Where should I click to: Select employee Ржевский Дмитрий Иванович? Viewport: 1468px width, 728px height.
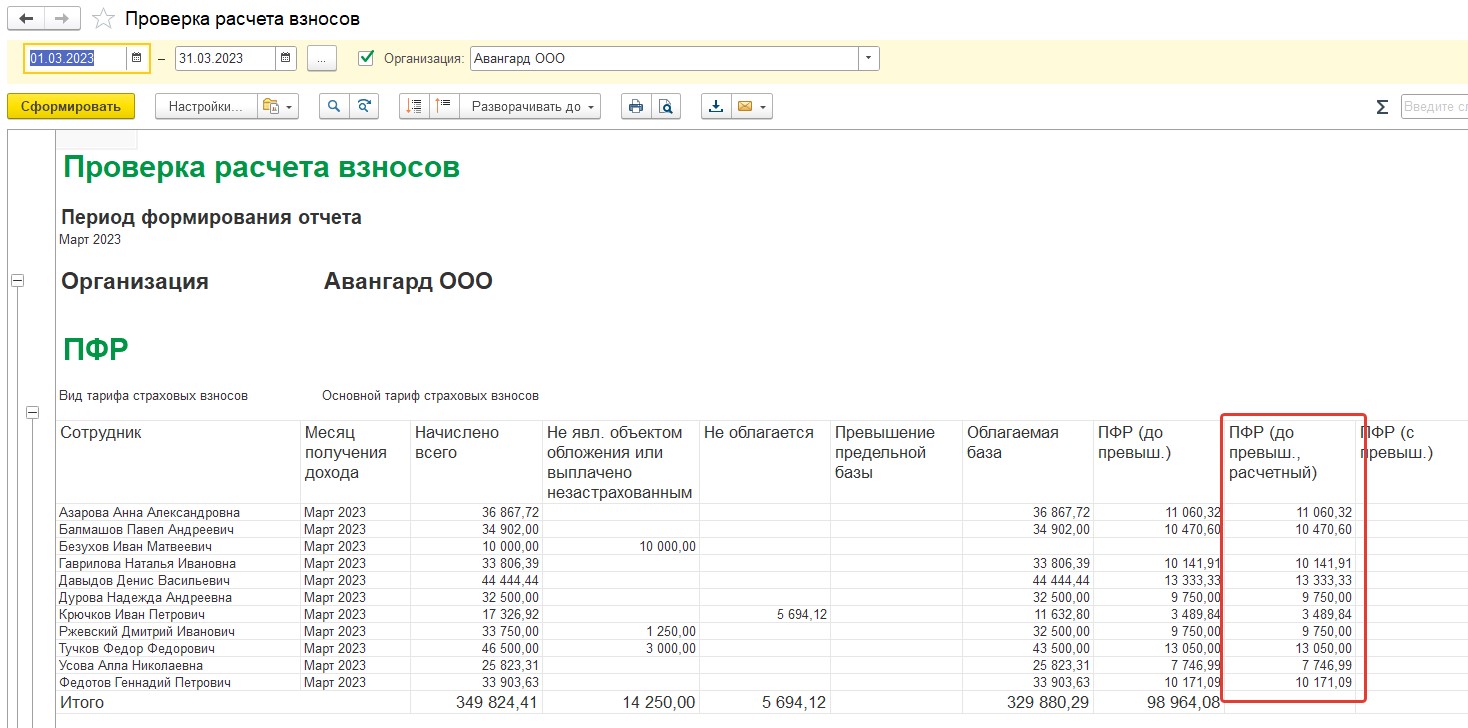pyautogui.click(x=147, y=631)
